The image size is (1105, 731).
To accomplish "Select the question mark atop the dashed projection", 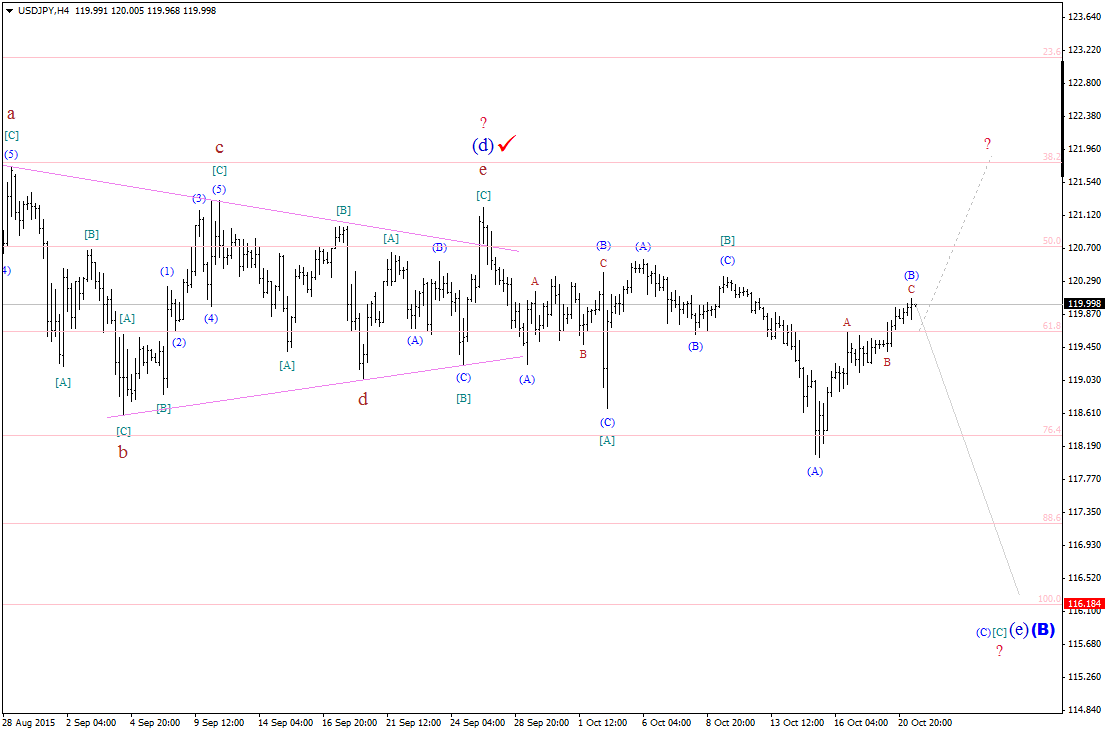I will (987, 144).
